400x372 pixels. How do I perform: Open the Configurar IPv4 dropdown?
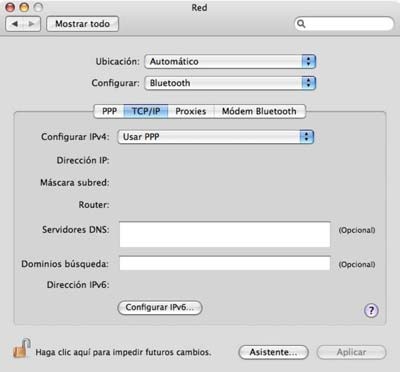[x=216, y=137]
